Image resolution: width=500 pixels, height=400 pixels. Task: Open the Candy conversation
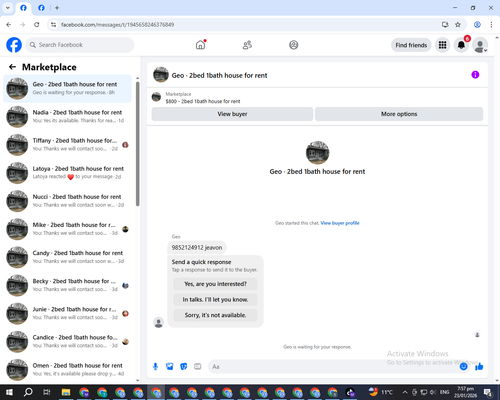click(x=68, y=257)
